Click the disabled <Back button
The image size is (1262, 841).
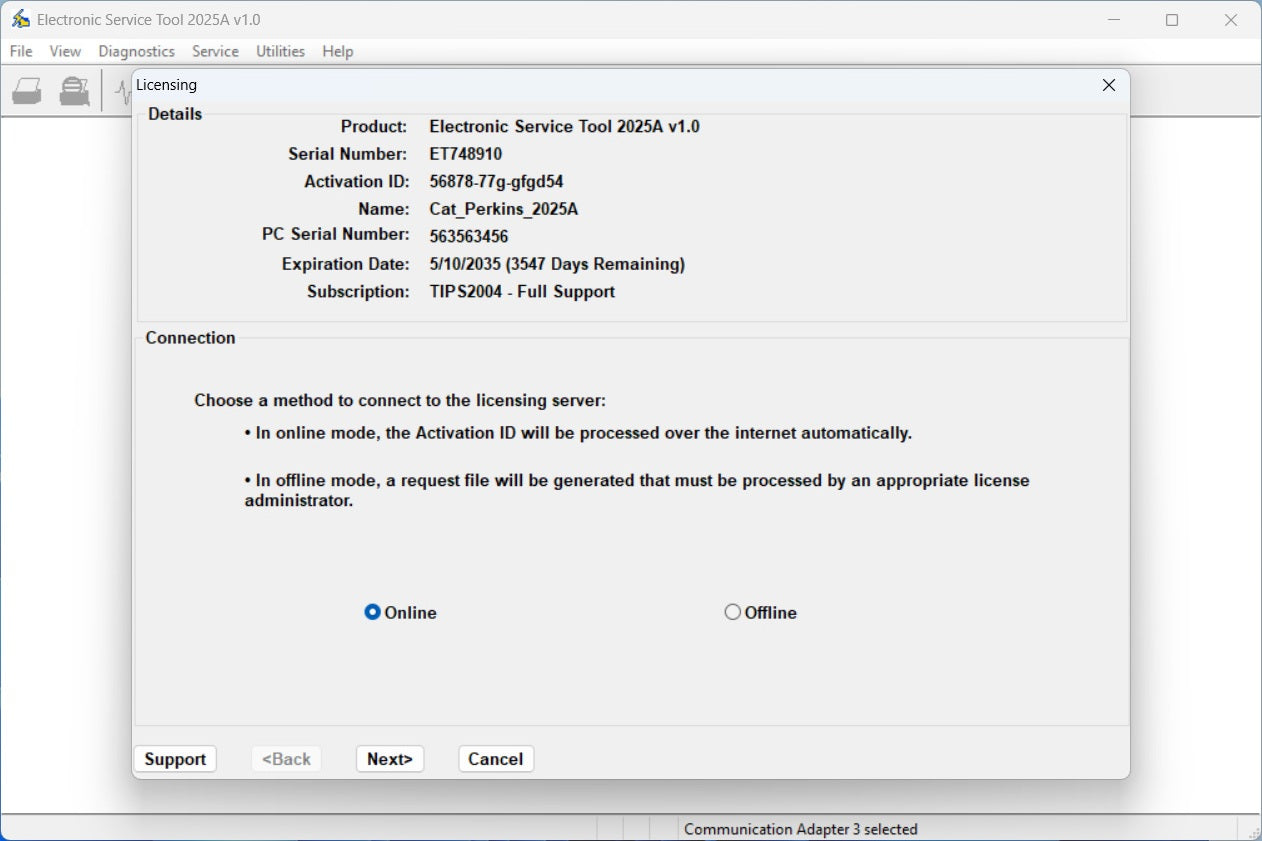(x=287, y=759)
